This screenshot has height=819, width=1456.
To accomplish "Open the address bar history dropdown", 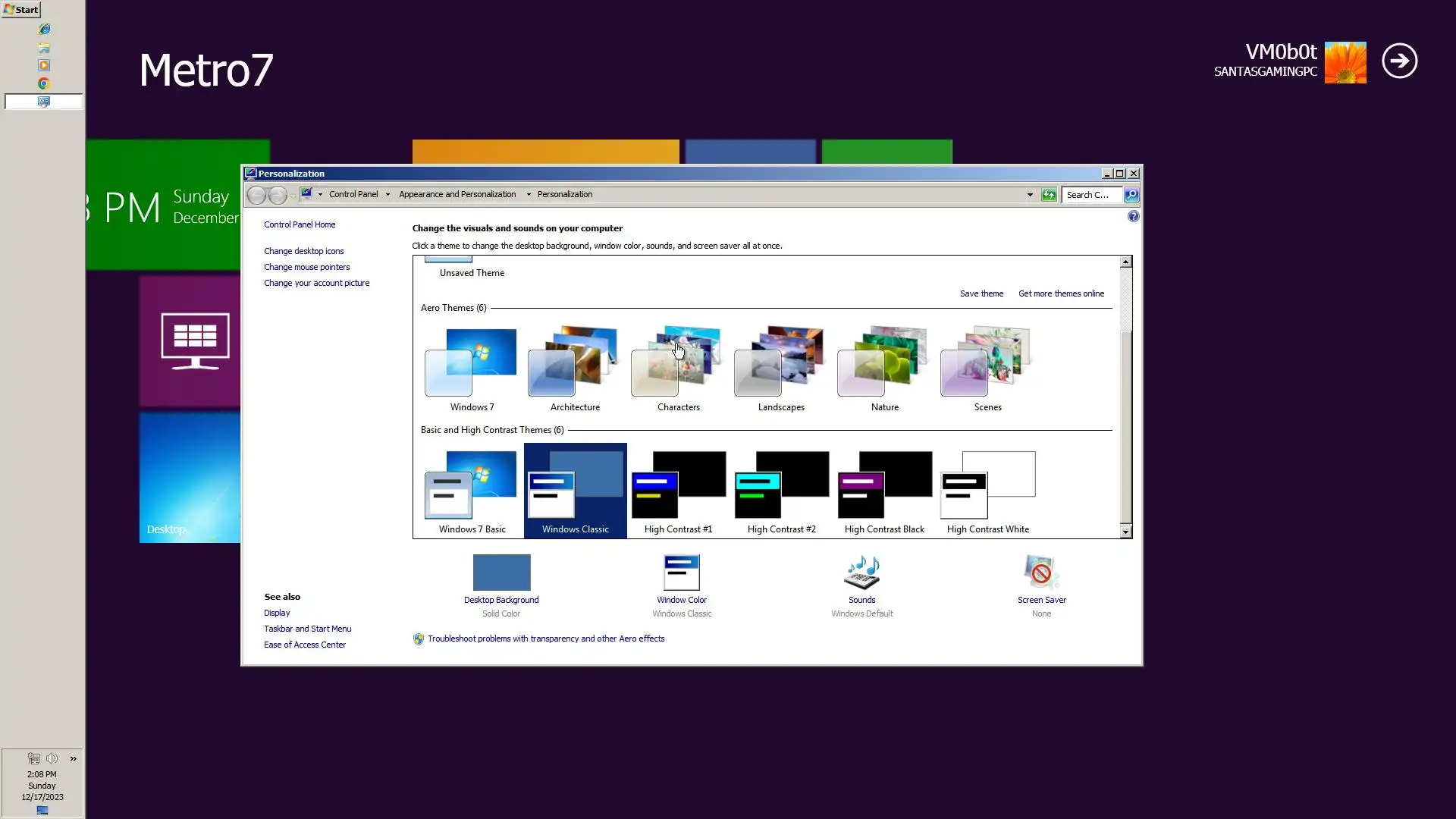I will tap(1029, 195).
